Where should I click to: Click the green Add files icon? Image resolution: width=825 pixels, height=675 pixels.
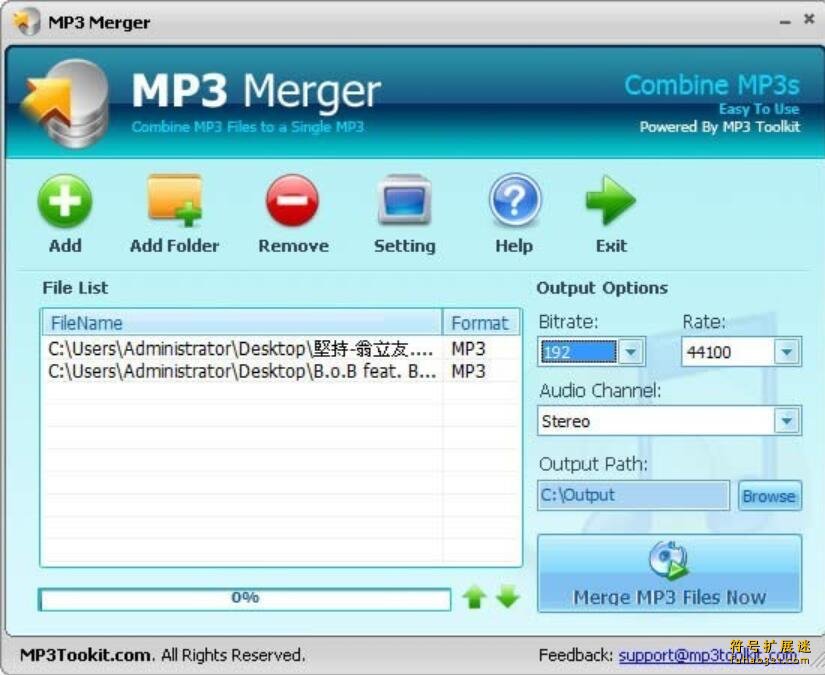[65, 201]
